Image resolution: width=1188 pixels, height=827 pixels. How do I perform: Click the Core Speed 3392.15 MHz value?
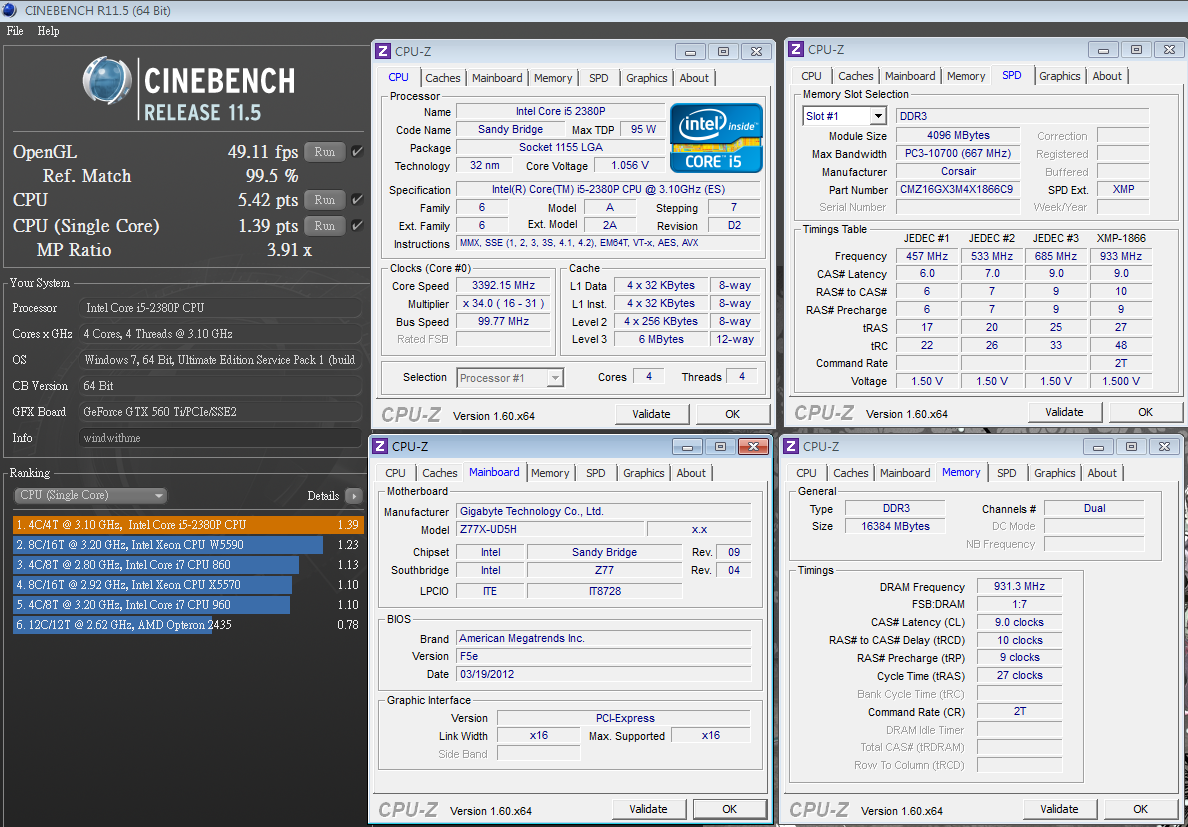click(x=503, y=286)
